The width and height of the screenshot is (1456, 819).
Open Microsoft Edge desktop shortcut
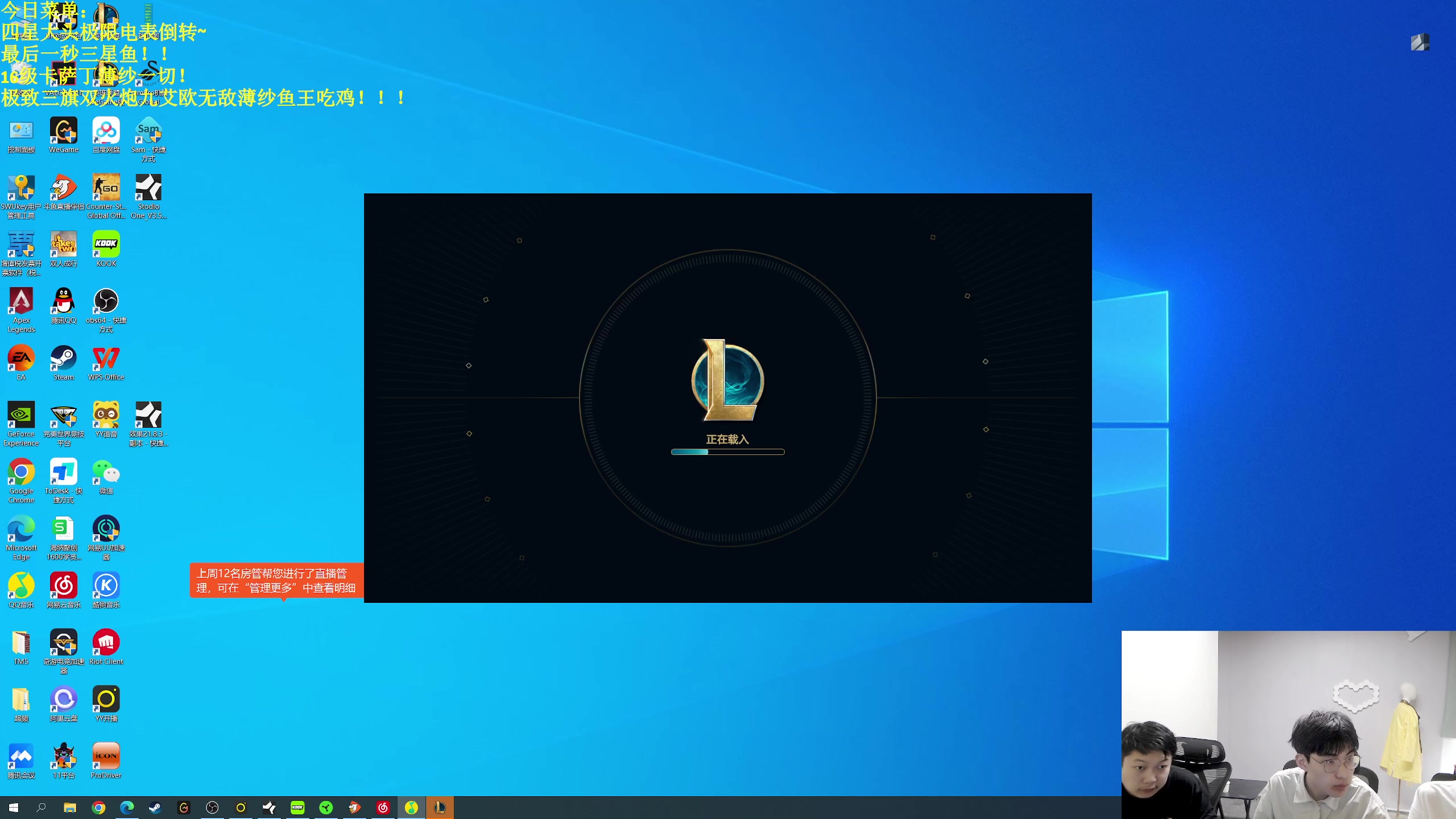pyautogui.click(x=21, y=538)
